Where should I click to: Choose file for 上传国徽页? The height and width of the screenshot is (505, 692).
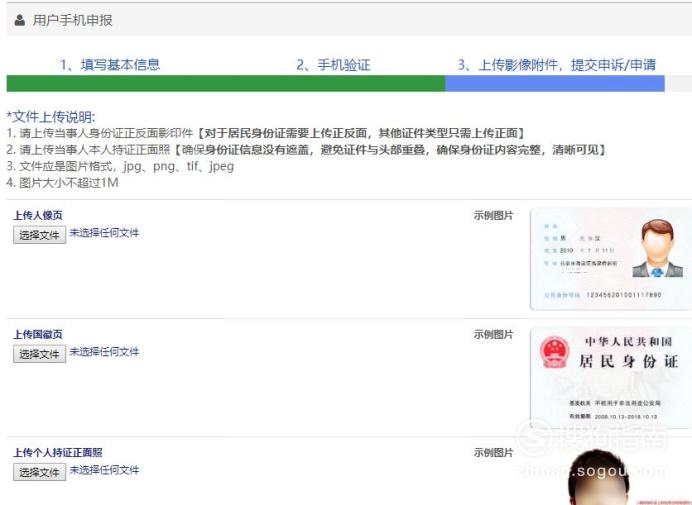click(39, 354)
